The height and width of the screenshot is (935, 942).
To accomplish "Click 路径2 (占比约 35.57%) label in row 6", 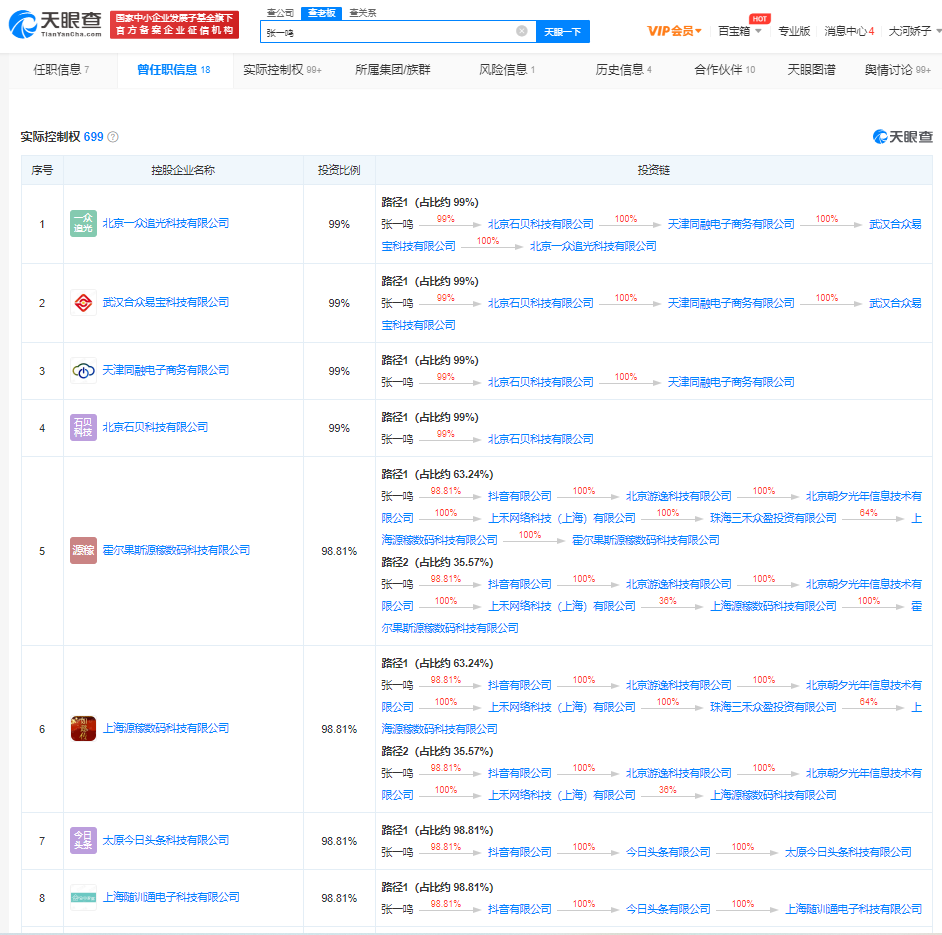I will point(437,751).
